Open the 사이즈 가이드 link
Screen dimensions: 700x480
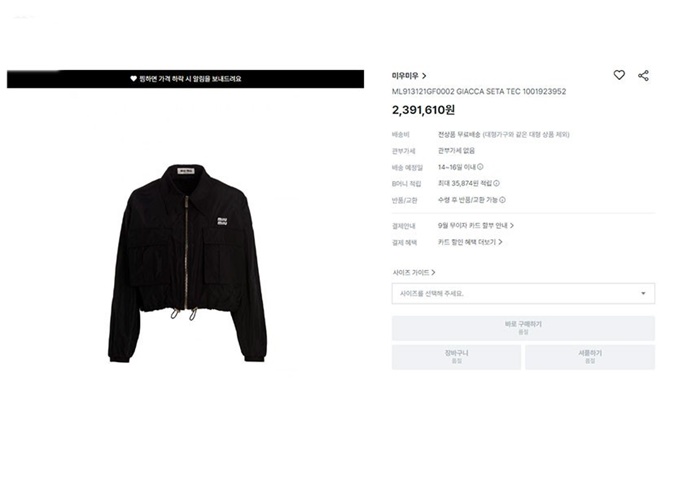tap(413, 272)
